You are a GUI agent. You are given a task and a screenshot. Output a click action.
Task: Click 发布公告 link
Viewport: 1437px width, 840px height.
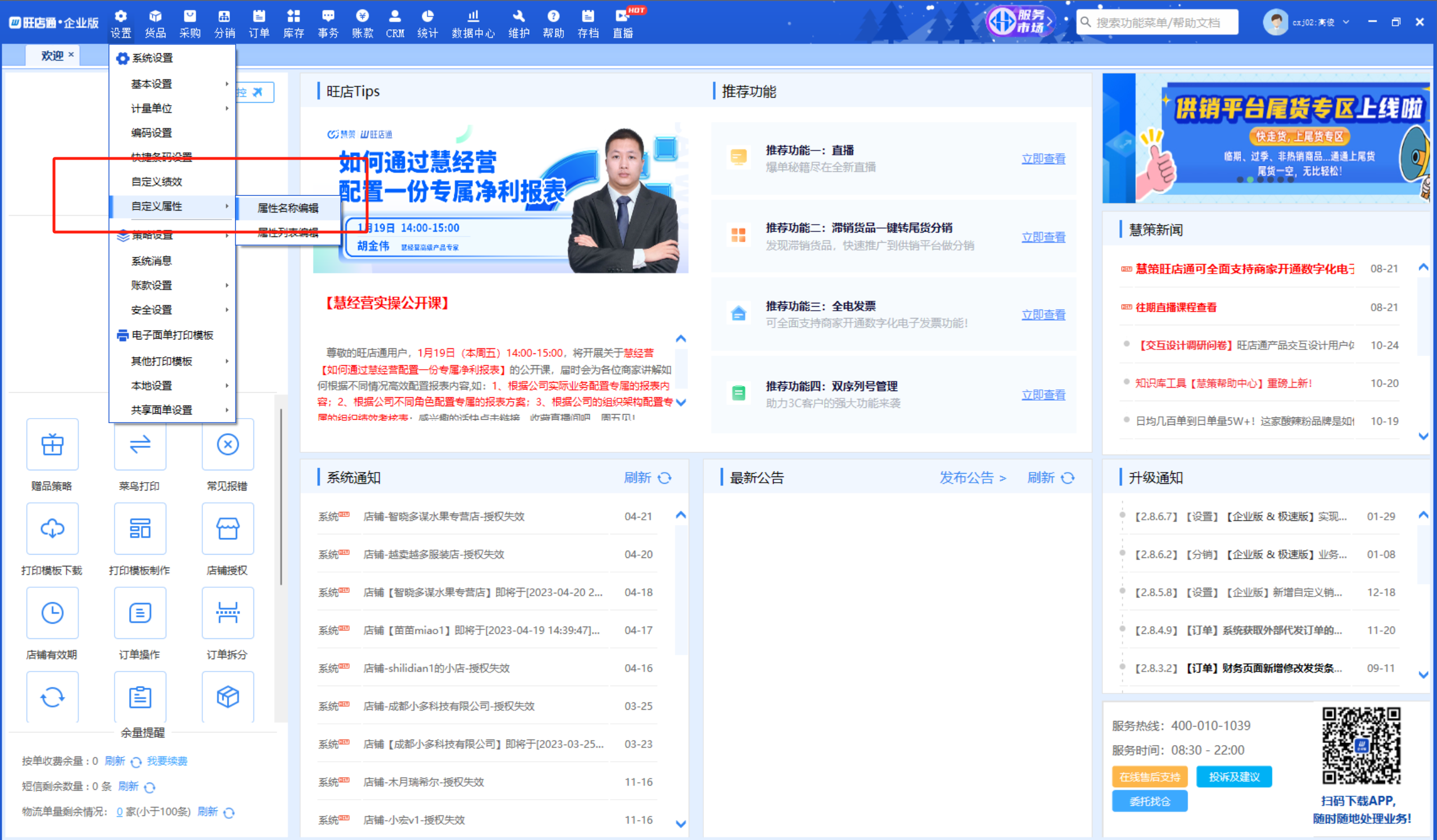[x=973, y=478]
